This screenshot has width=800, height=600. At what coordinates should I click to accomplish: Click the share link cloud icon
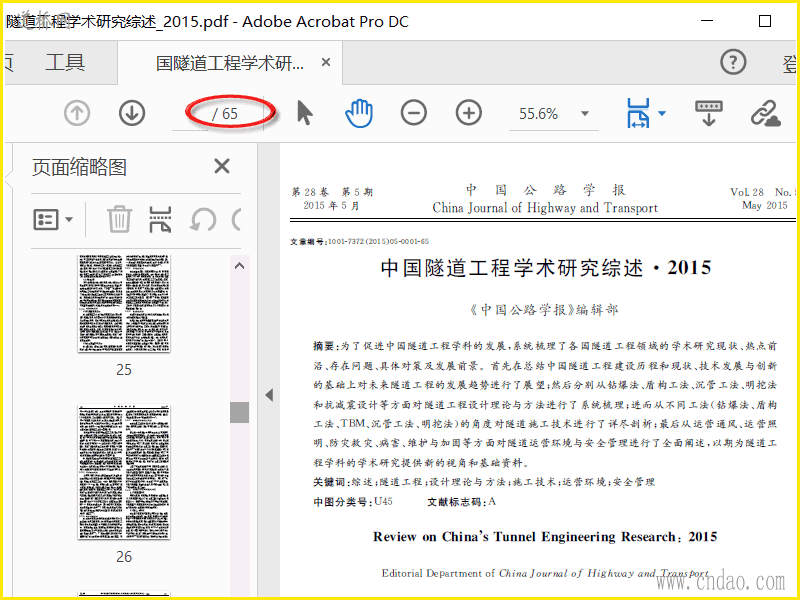[x=765, y=113]
